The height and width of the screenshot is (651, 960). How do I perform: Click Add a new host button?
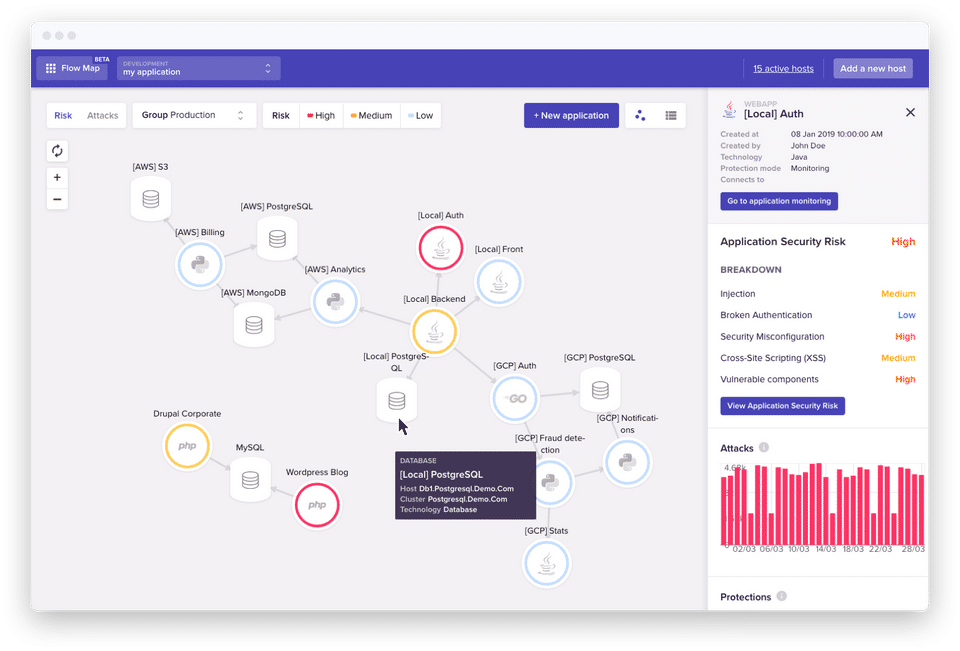tap(873, 68)
